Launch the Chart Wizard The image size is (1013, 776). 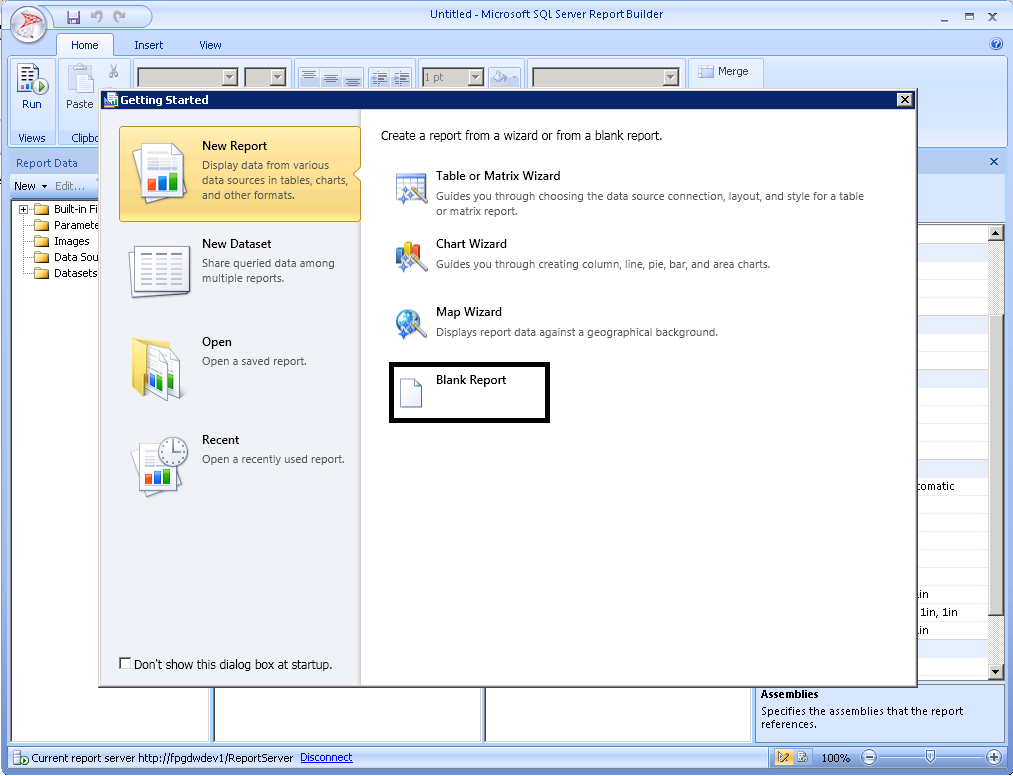[x=470, y=244]
